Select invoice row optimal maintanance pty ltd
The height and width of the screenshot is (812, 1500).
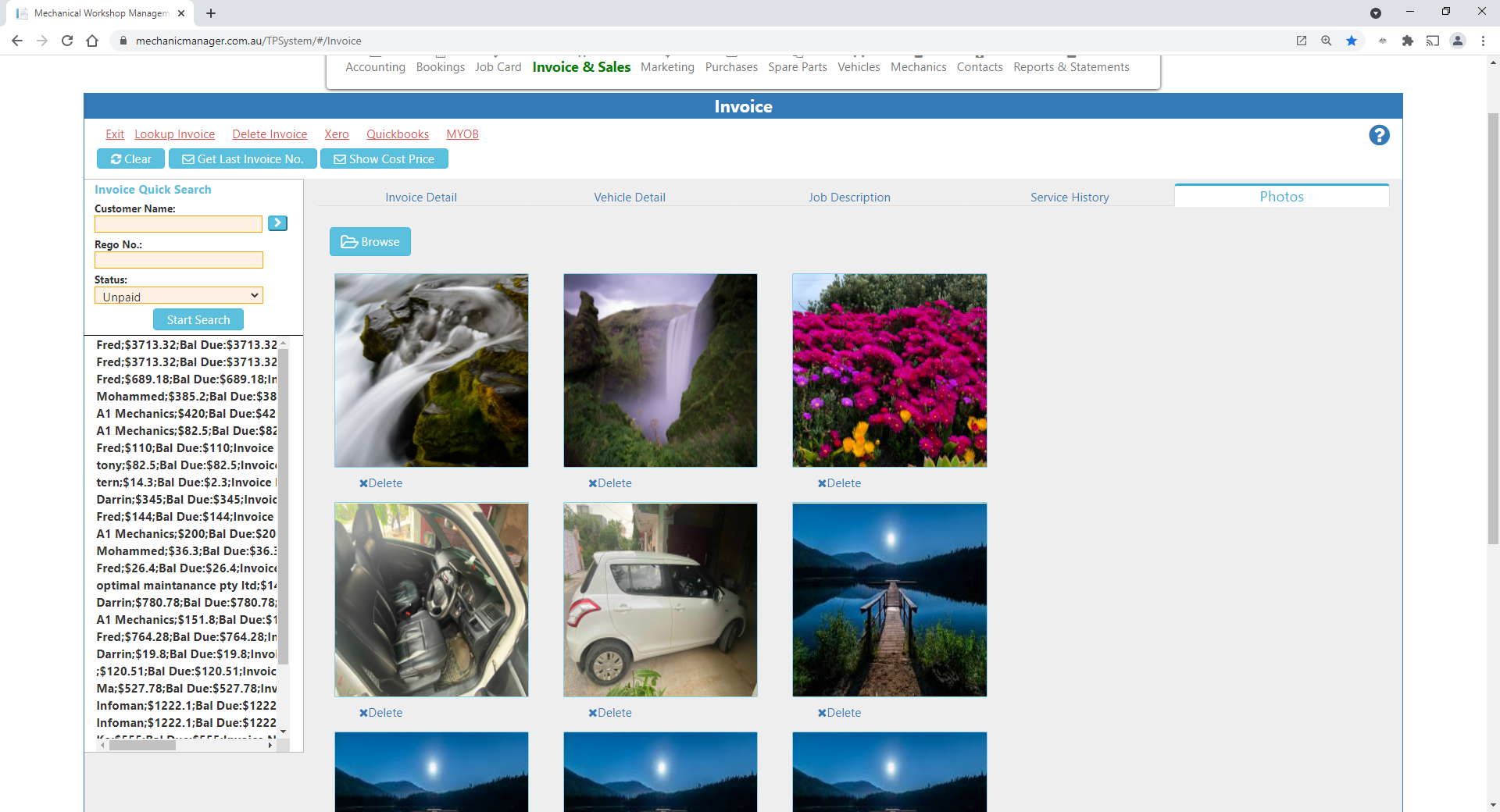tap(187, 586)
